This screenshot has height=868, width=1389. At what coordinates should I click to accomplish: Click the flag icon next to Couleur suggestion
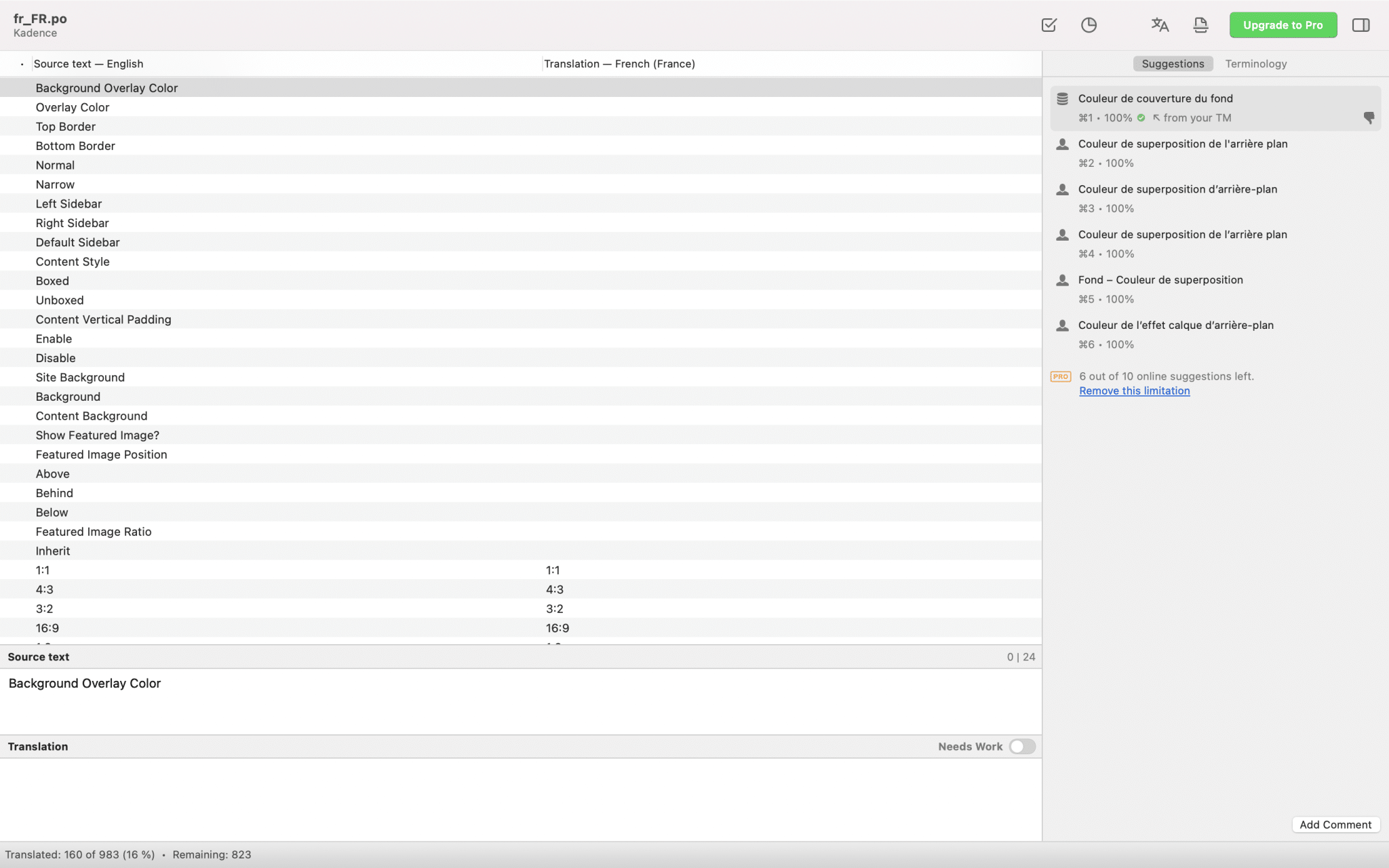coord(1369,117)
